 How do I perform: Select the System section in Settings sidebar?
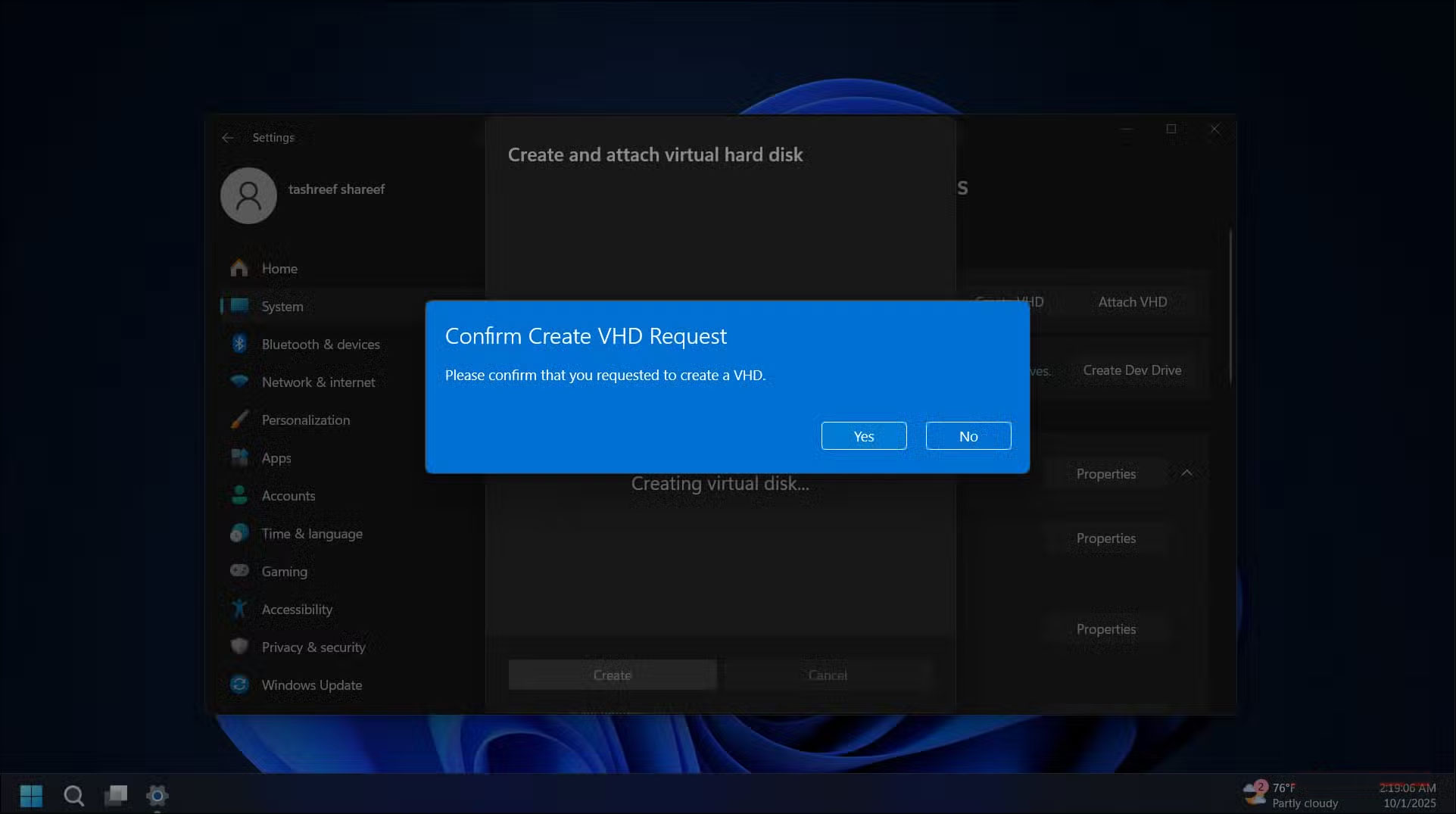pos(282,306)
